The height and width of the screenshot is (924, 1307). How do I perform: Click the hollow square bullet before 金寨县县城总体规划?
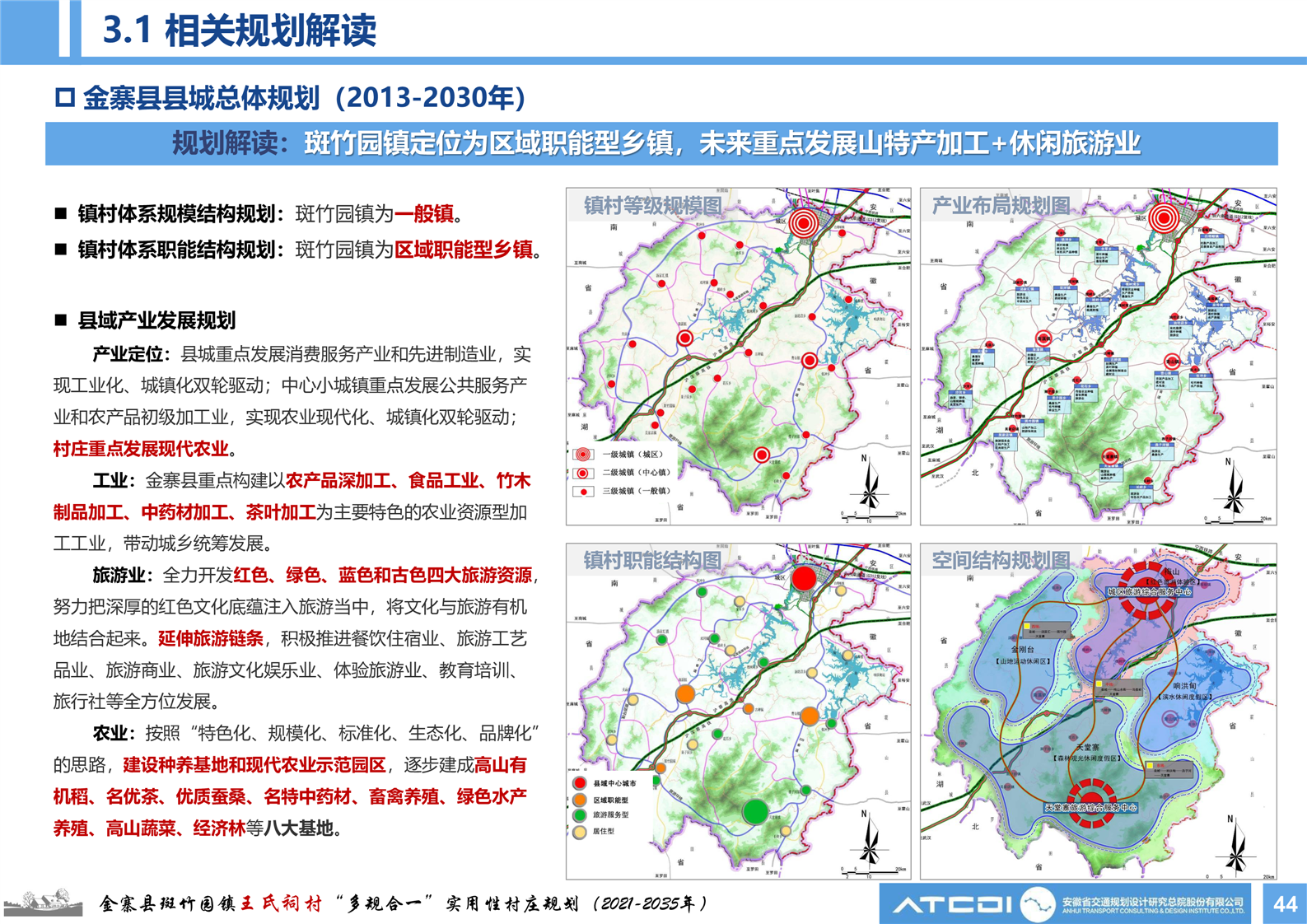[65, 98]
